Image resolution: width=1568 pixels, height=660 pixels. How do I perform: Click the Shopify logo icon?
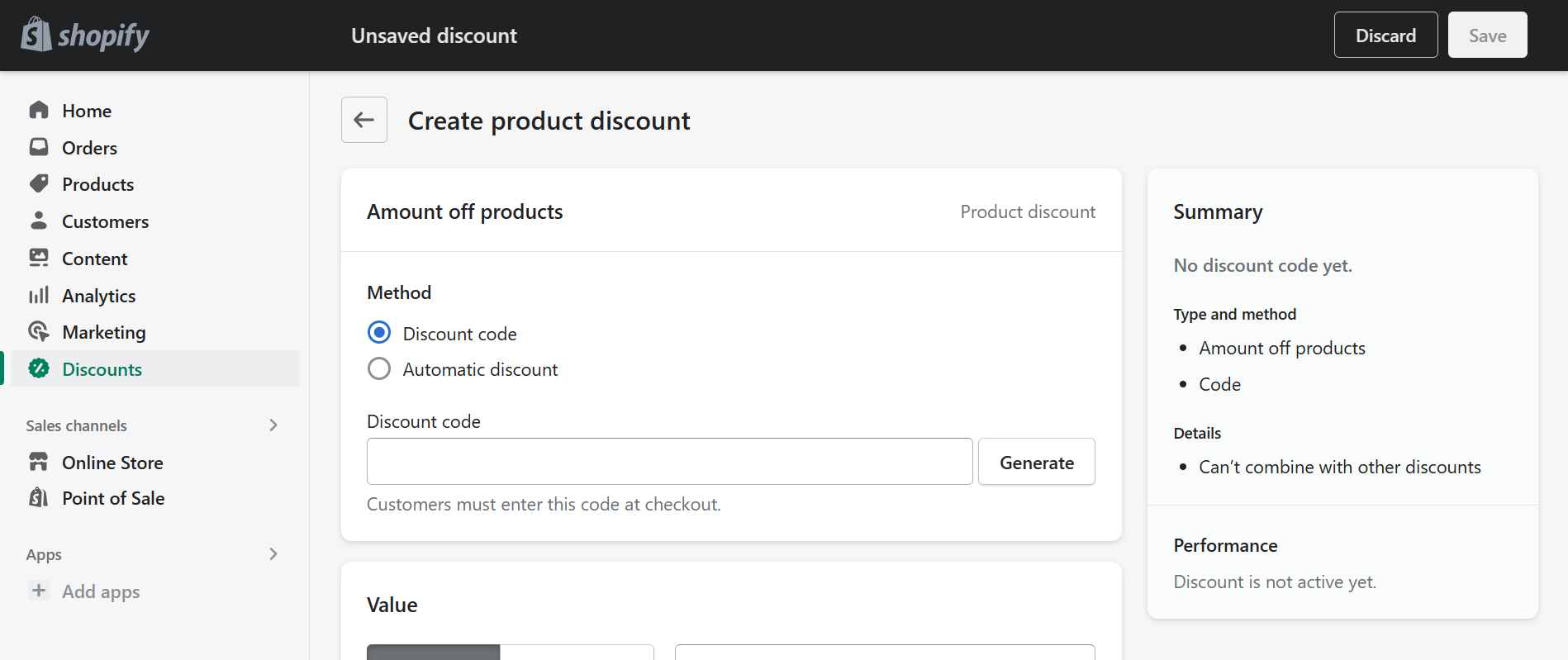tap(36, 35)
